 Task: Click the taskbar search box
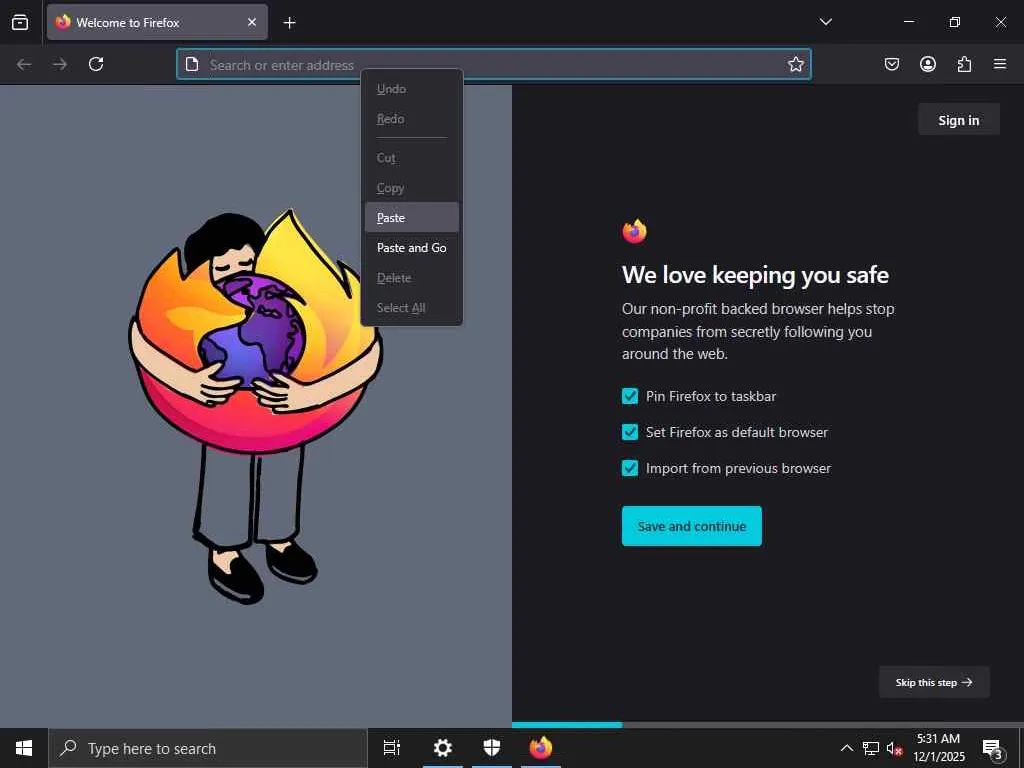(208, 748)
